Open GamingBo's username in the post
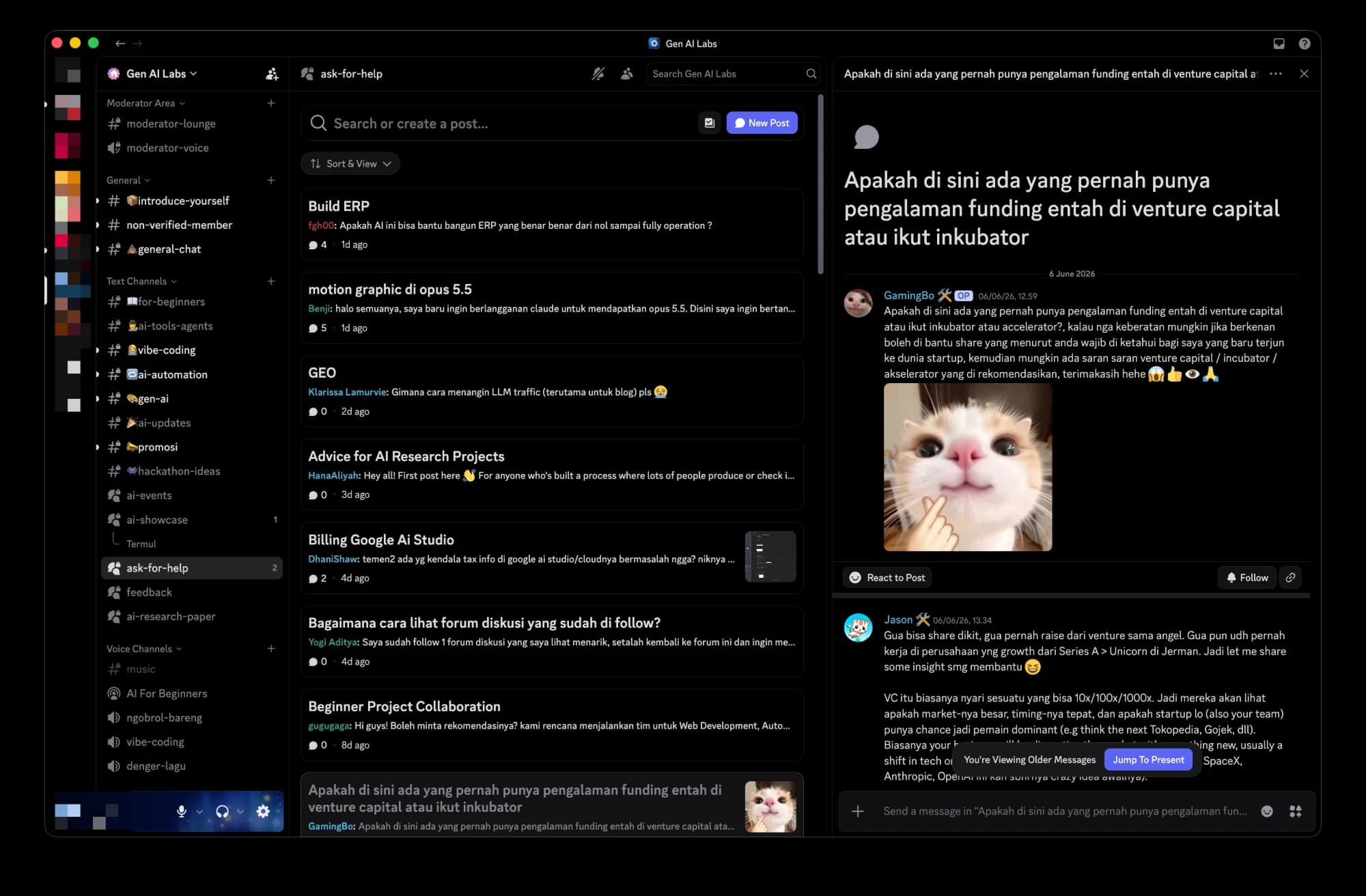The width and height of the screenshot is (1366, 896). click(908, 295)
